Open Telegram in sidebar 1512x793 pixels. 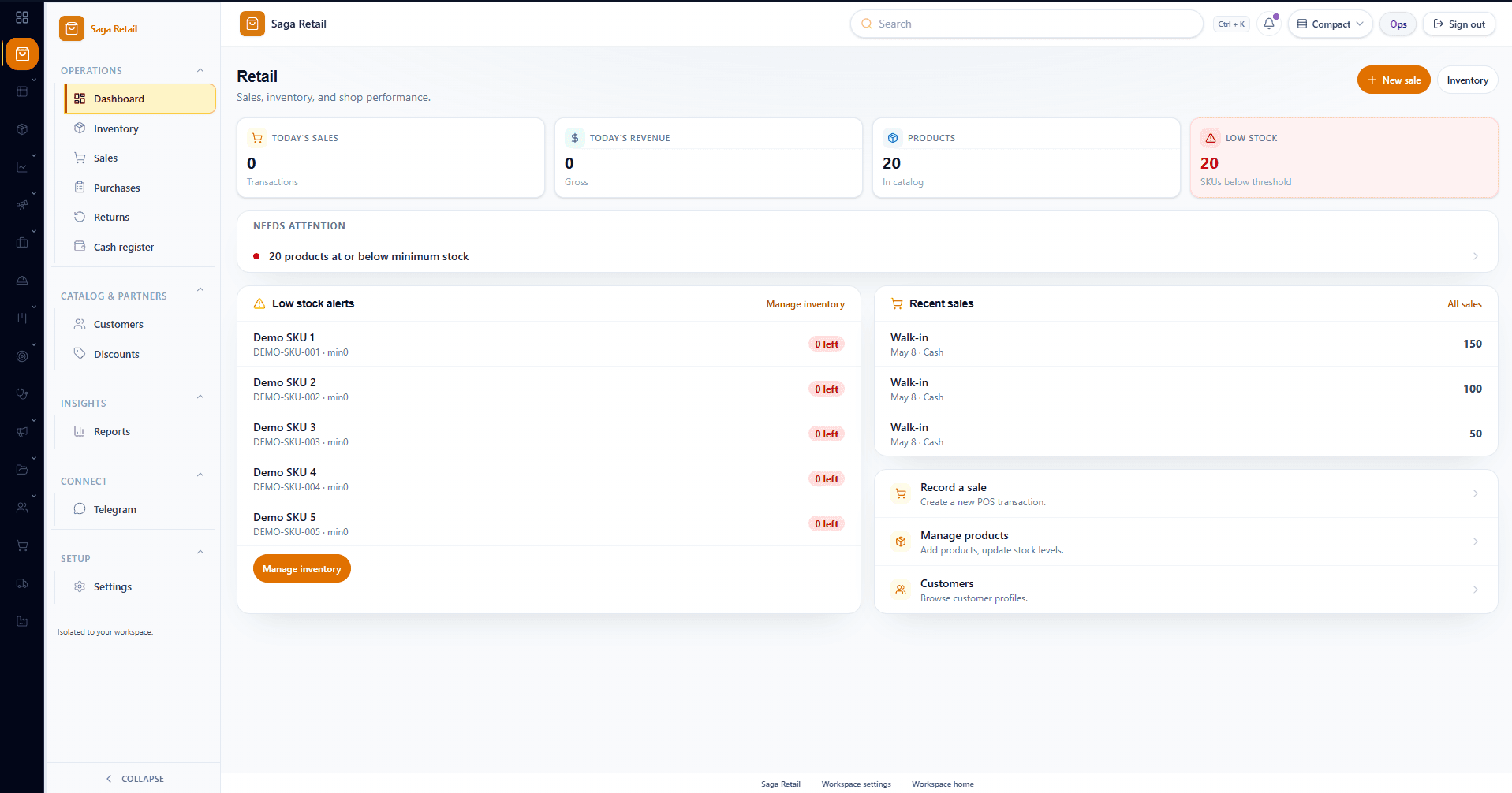coord(140,509)
